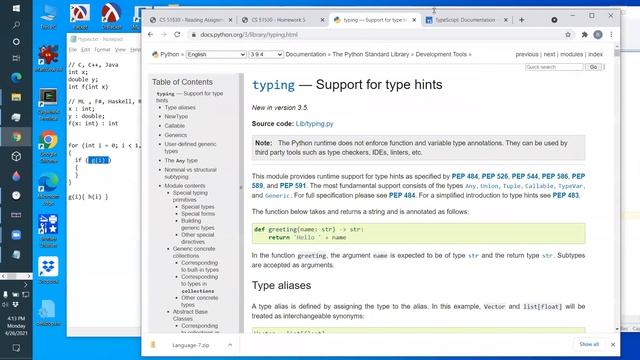
Task: Open the This PC desktop icon
Action: coord(49,16)
